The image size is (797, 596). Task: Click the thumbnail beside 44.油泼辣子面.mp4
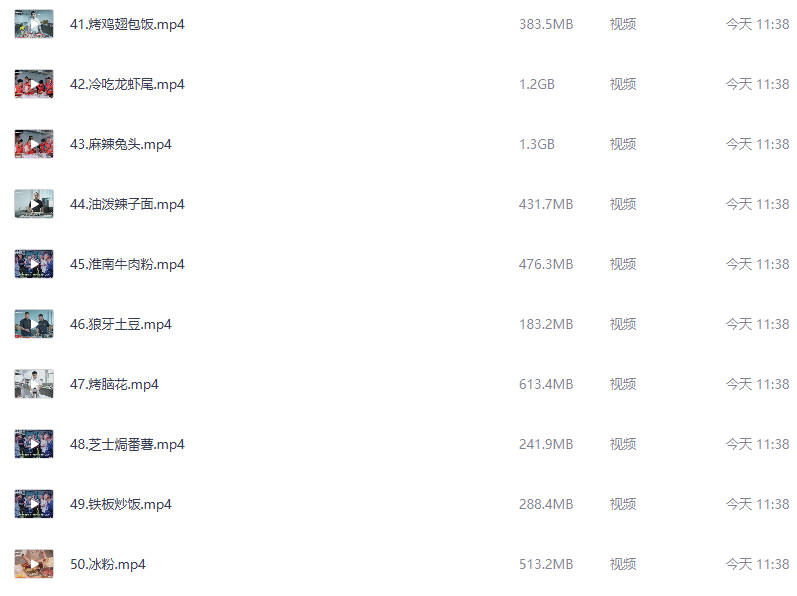34,204
